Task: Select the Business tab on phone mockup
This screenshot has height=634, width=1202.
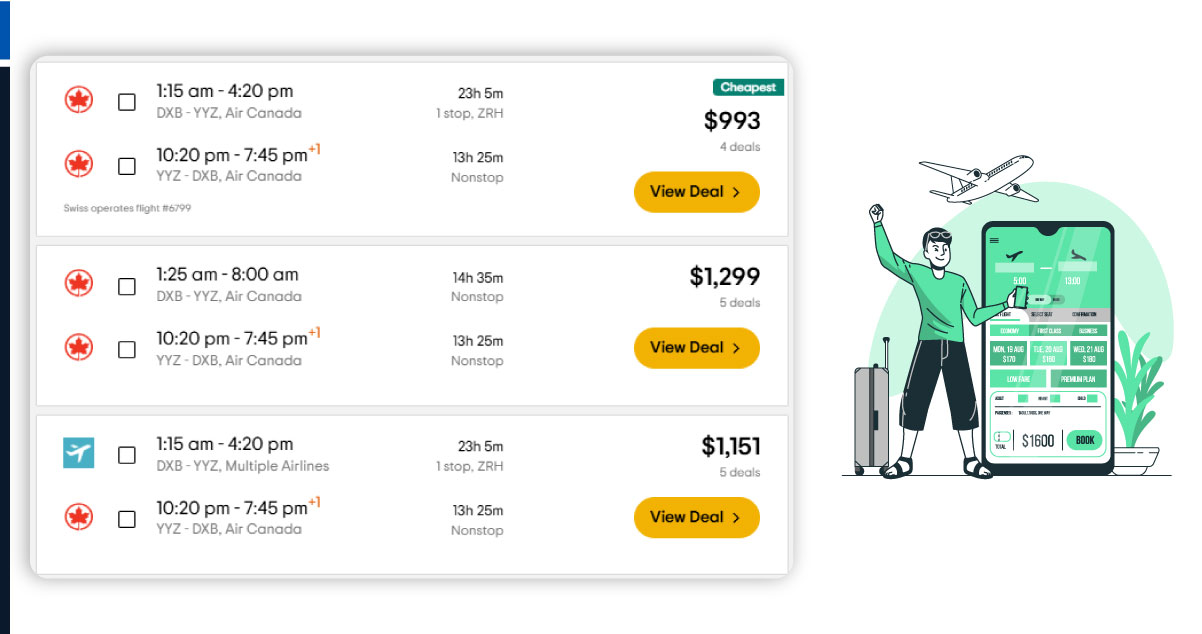Action: (x=1087, y=330)
